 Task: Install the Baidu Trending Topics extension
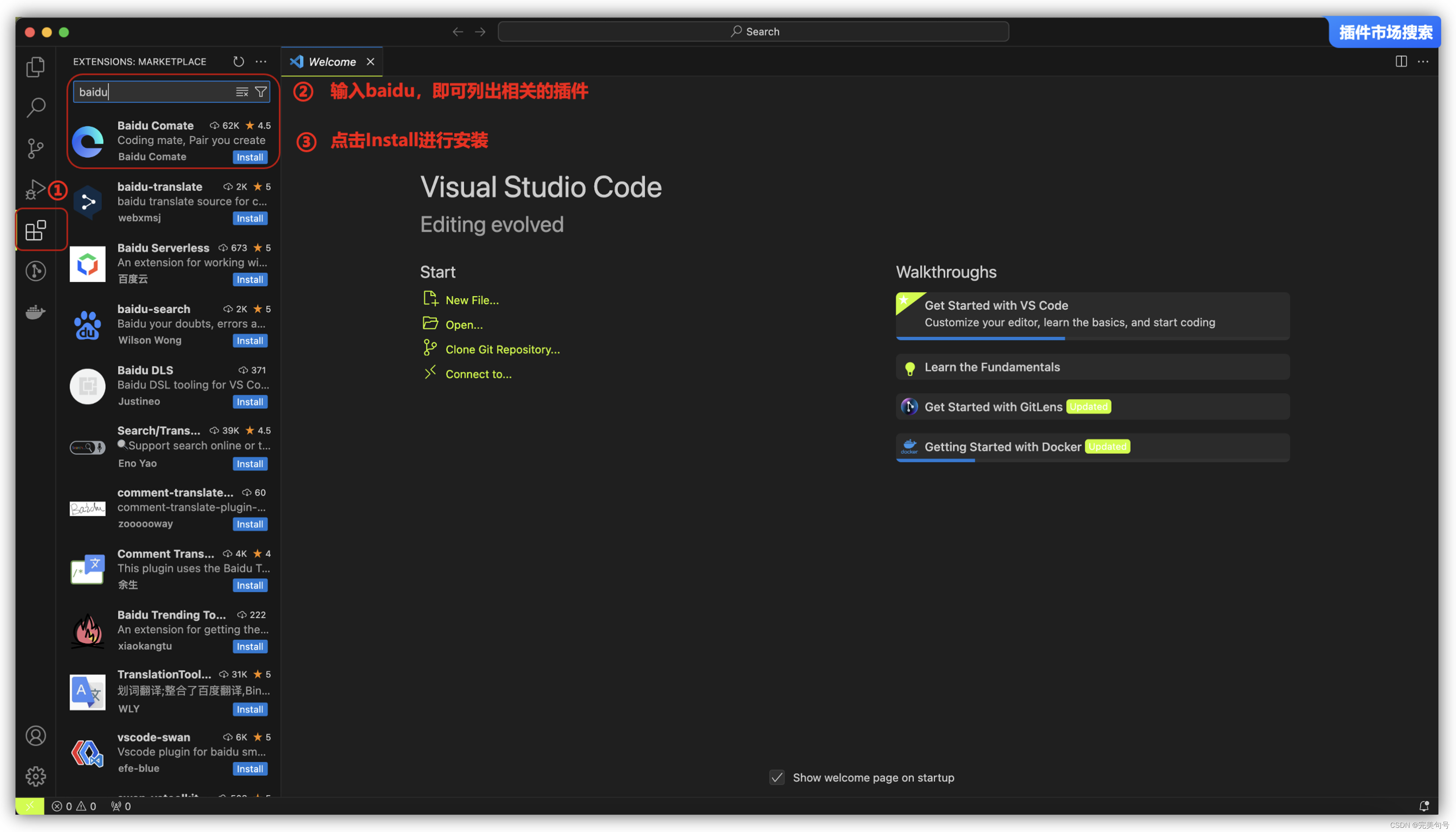[x=250, y=647]
